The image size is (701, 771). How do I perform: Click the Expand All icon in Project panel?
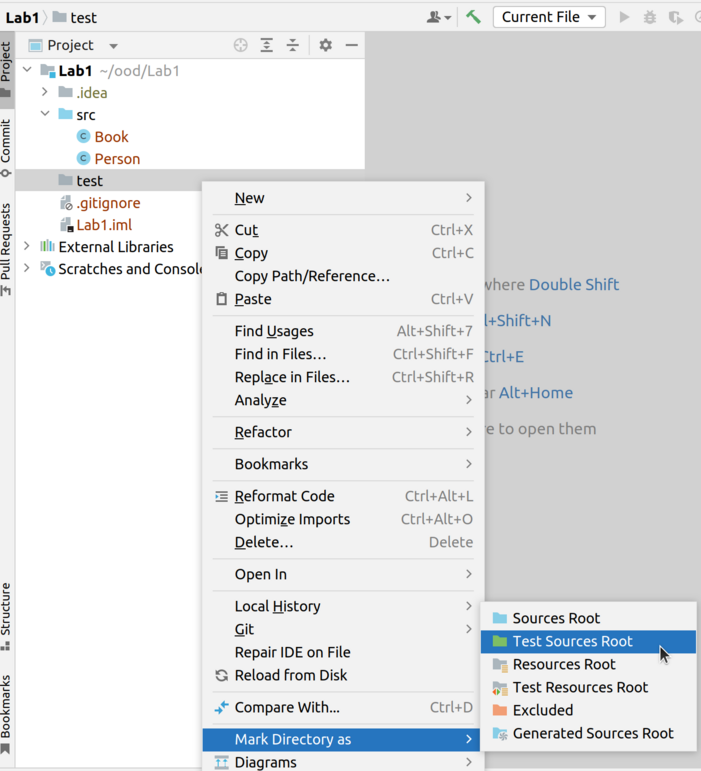(267, 45)
